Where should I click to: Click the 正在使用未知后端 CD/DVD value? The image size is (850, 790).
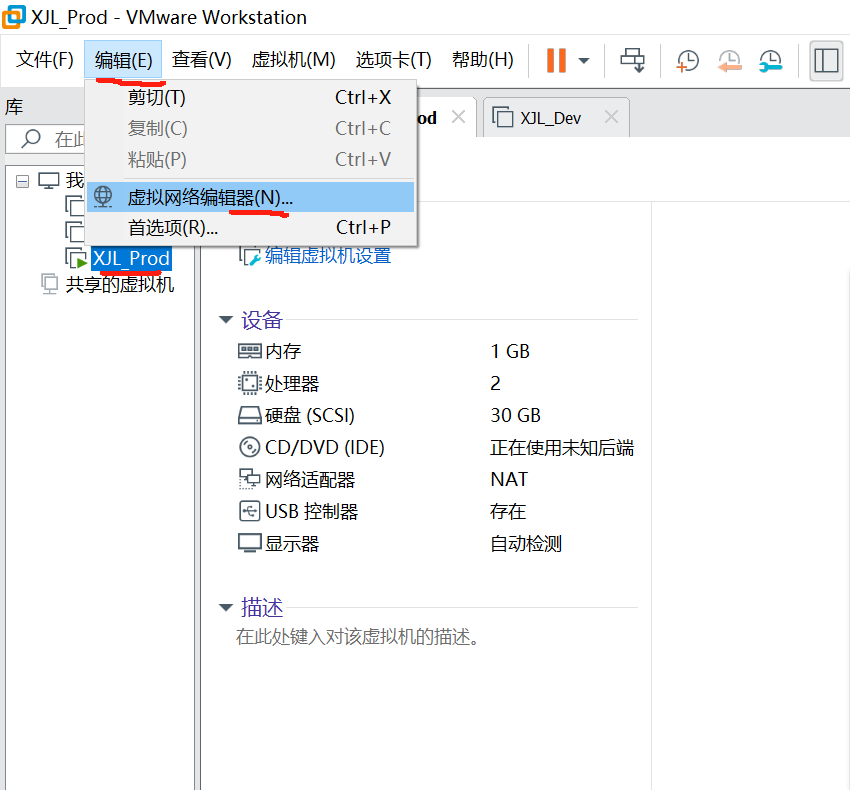coord(562,447)
